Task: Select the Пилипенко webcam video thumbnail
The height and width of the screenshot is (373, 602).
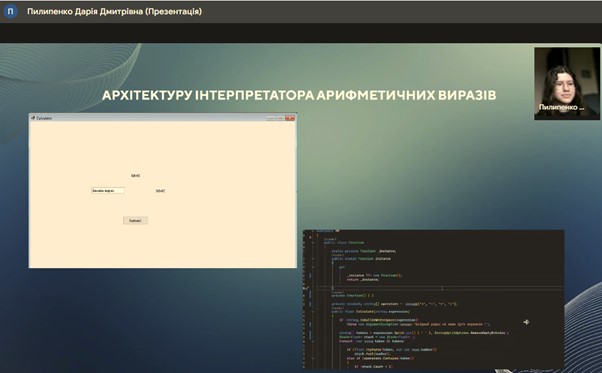Action: 567,84
